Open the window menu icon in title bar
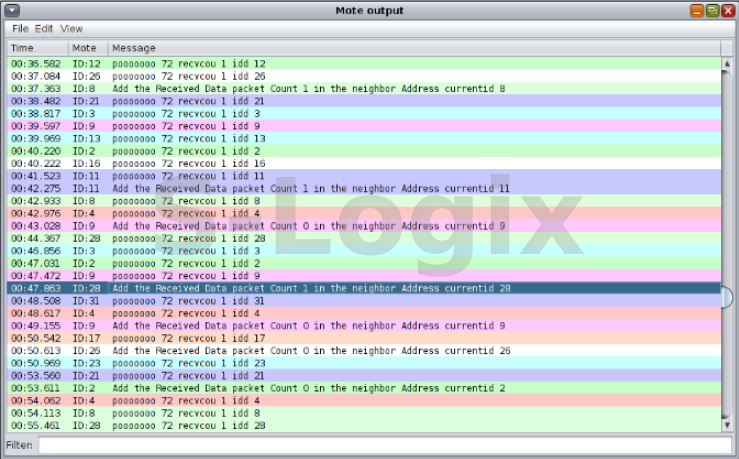This screenshot has height=459, width=739. 12,10
